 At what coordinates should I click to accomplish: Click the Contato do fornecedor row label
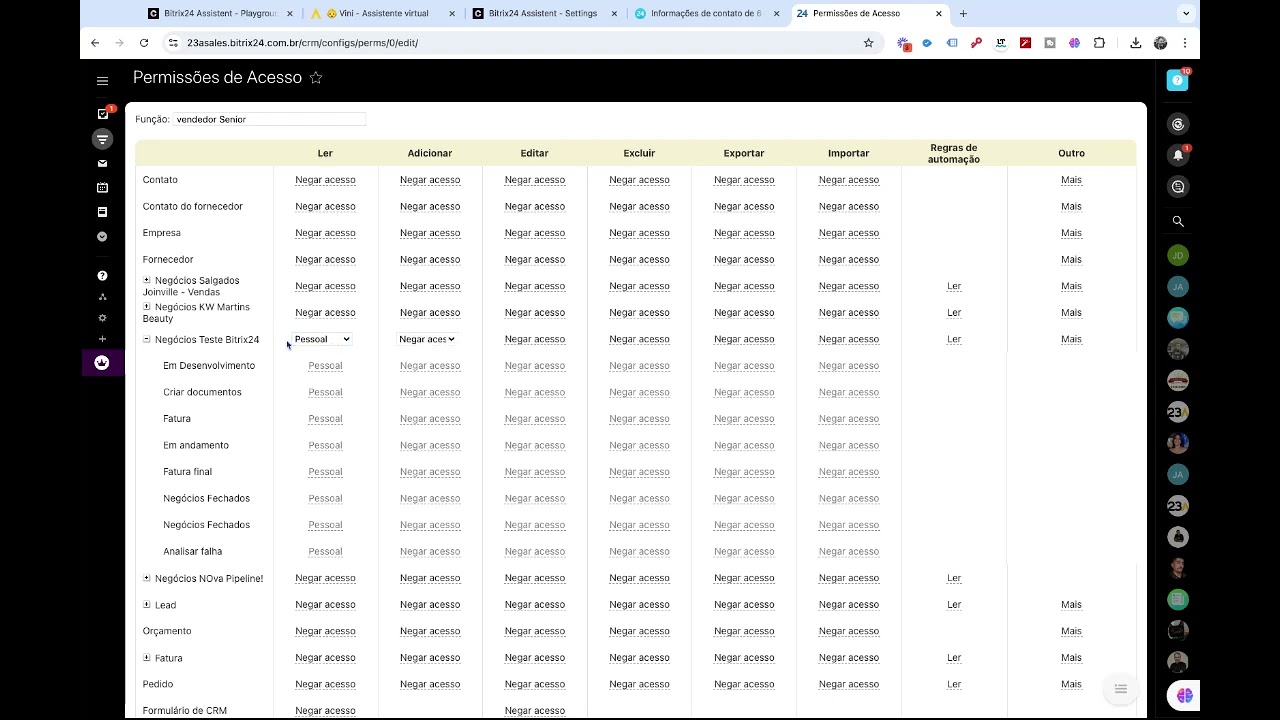(x=193, y=206)
